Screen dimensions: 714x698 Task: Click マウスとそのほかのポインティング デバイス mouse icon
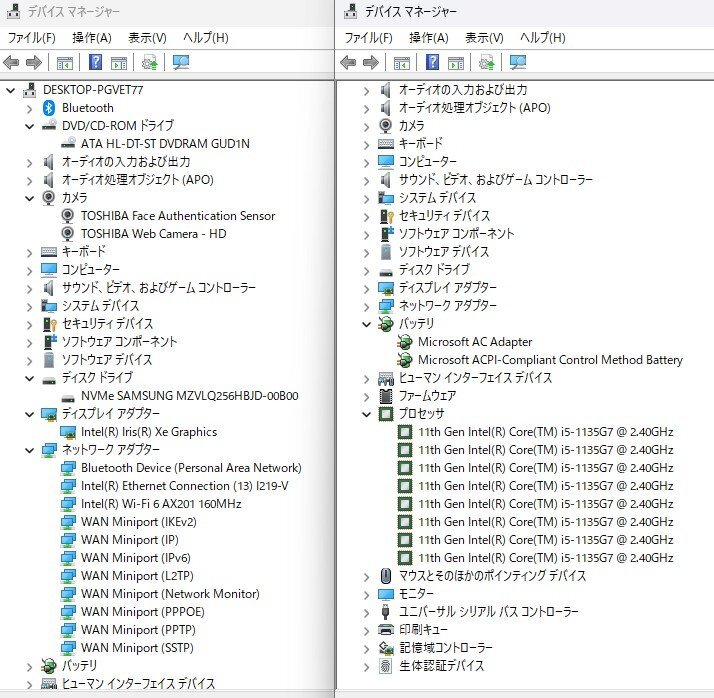click(386, 576)
